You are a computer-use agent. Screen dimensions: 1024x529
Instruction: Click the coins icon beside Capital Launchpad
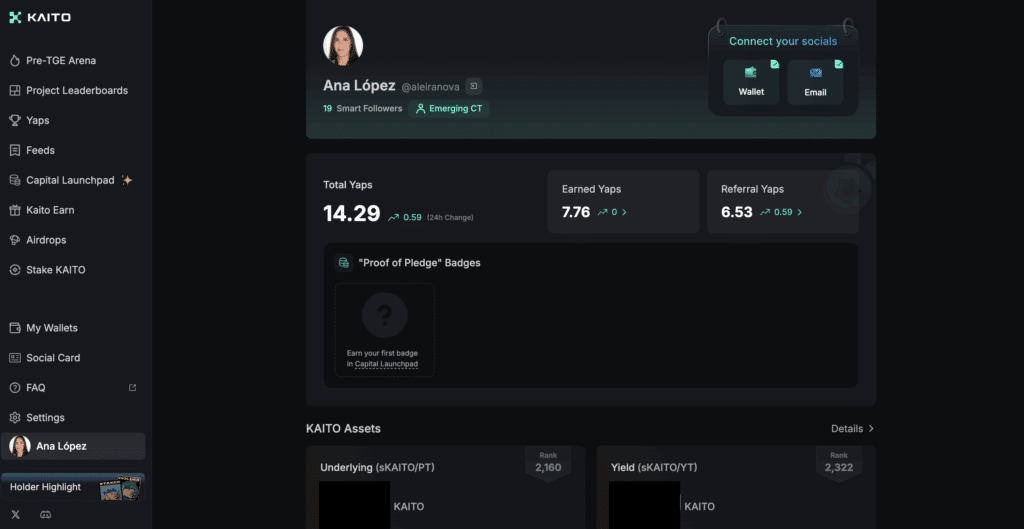coord(15,180)
